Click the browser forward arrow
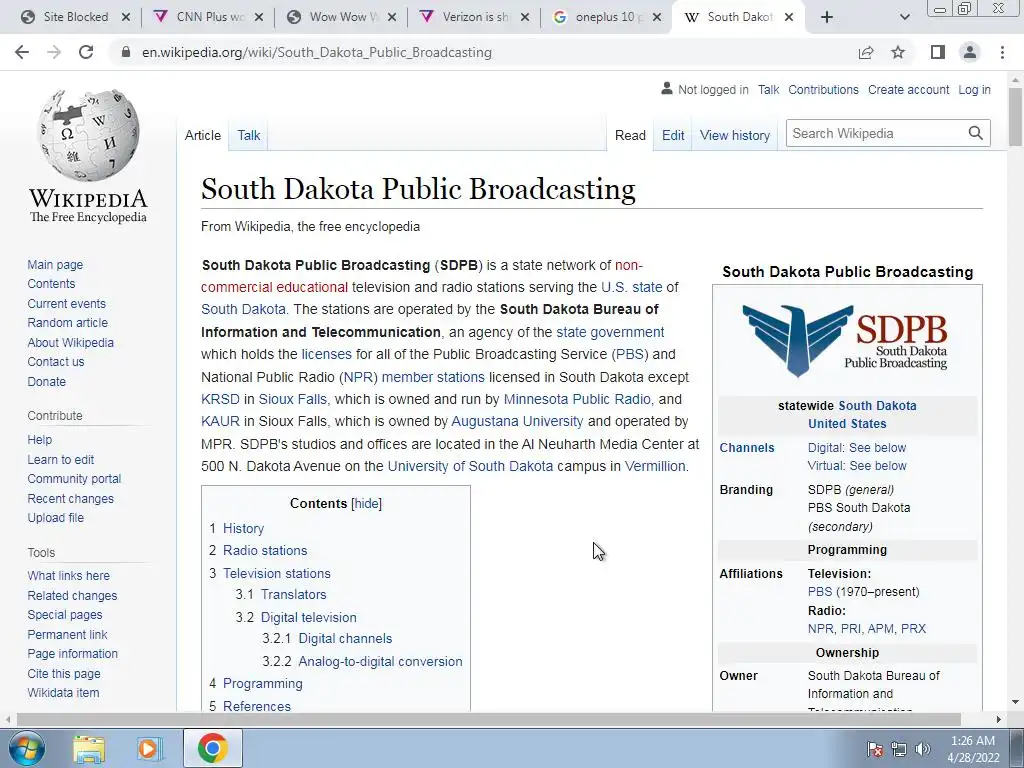 pos(54,52)
